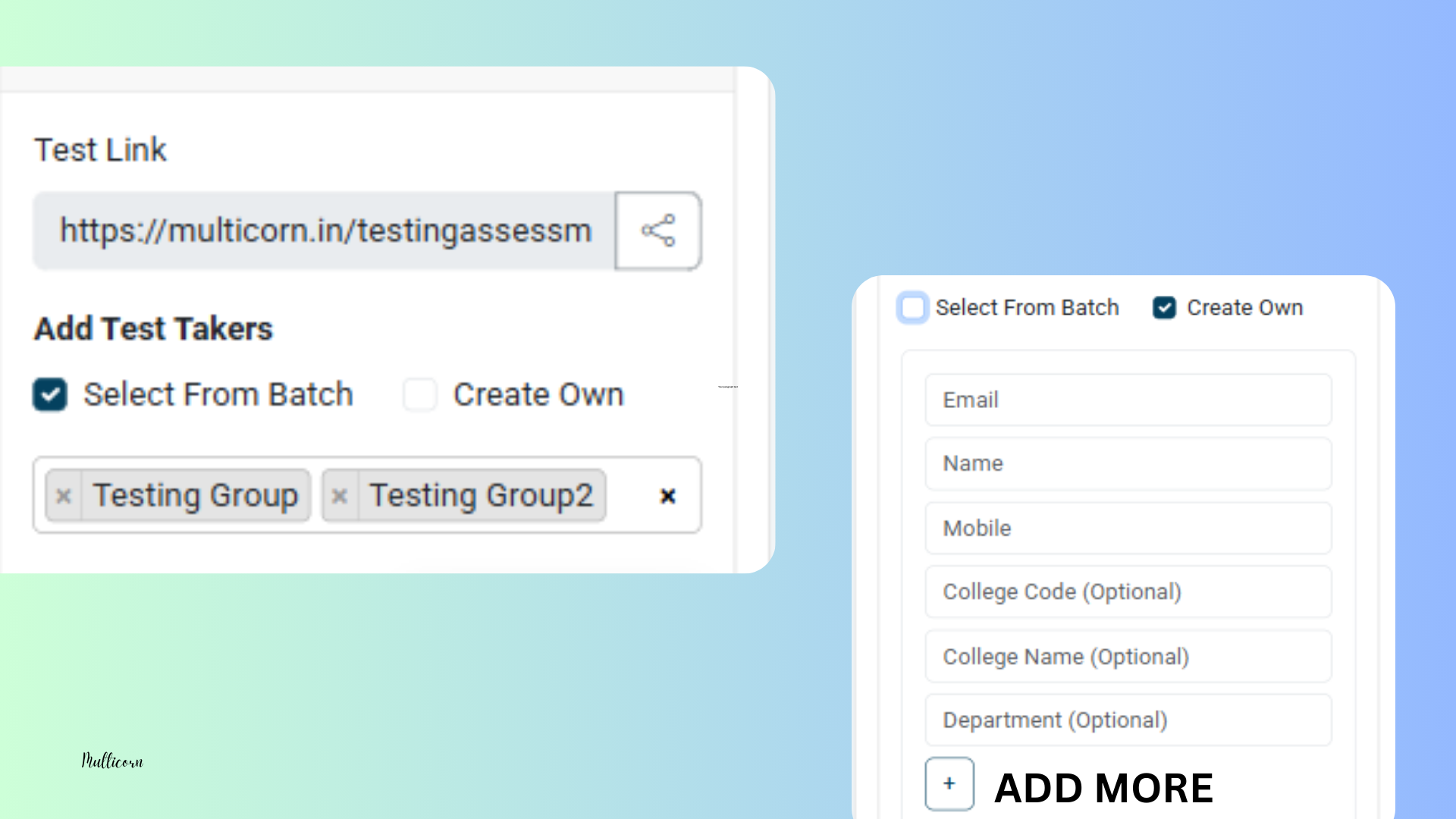Check Create Own in left panel
This screenshot has width=1456, height=819.
click(419, 394)
